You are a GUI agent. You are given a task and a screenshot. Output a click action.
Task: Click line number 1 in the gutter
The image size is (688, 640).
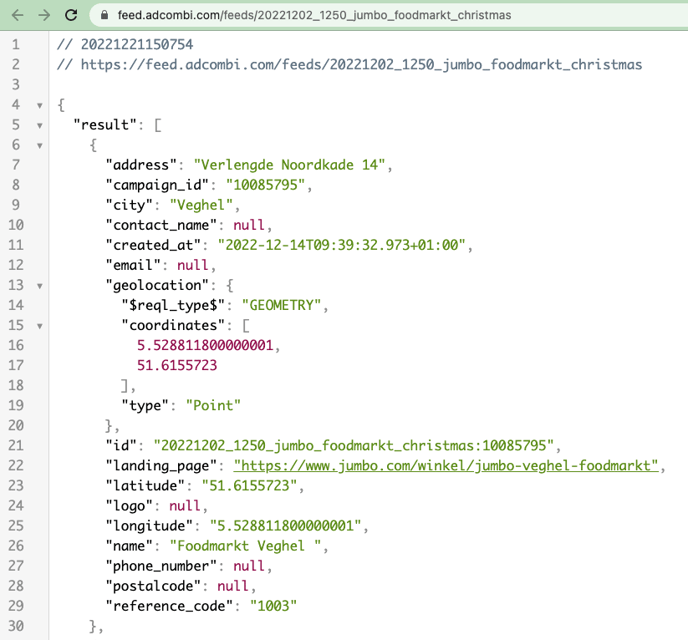[16, 44]
